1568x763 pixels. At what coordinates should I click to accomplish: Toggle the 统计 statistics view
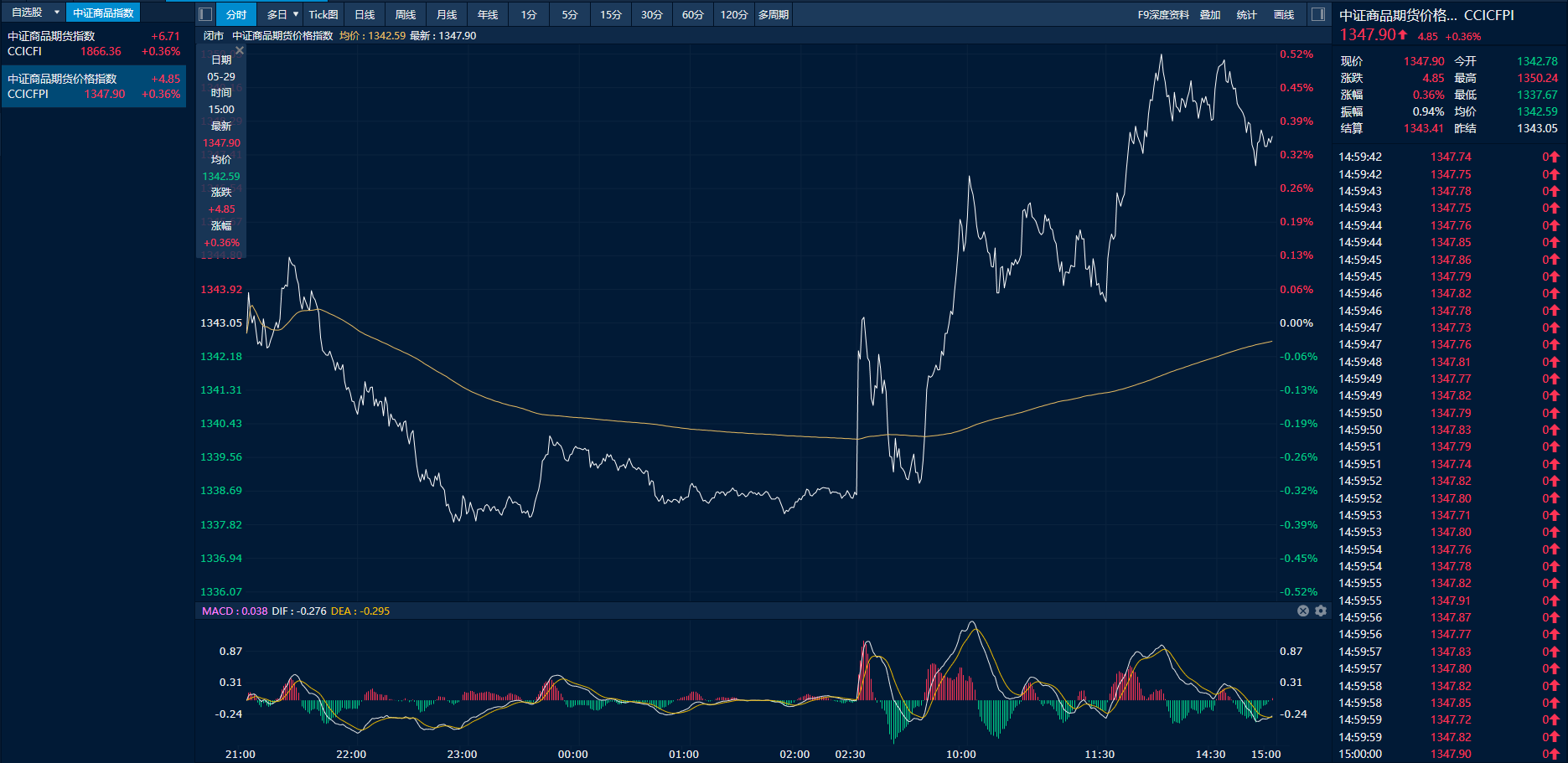click(1246, 14)
